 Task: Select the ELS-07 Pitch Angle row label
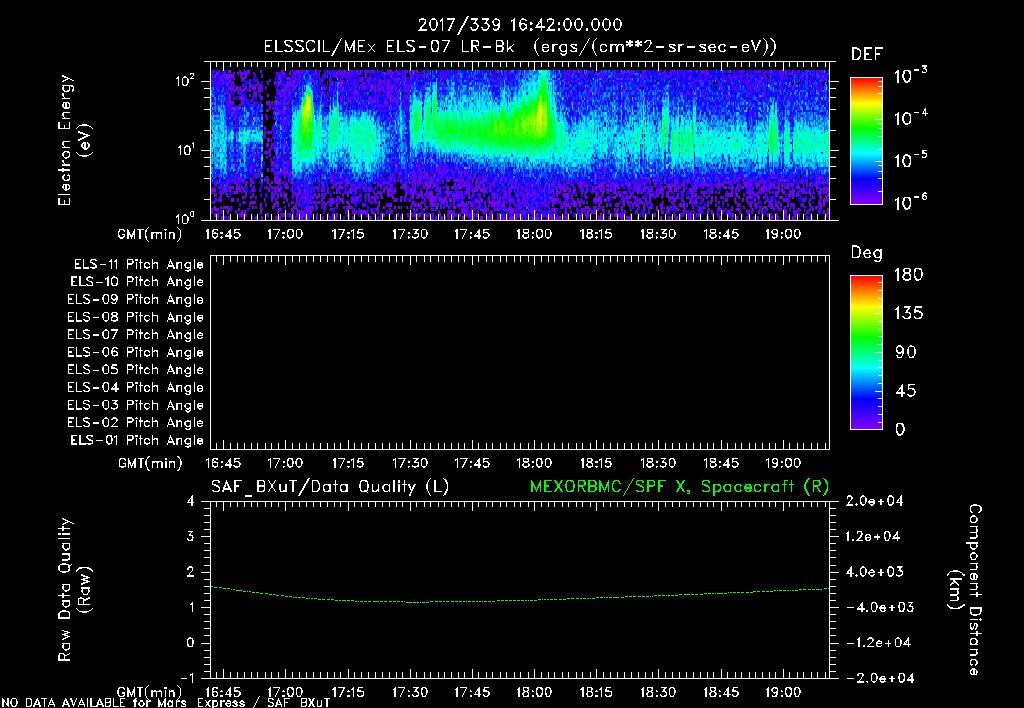click(x=135, y=334)
